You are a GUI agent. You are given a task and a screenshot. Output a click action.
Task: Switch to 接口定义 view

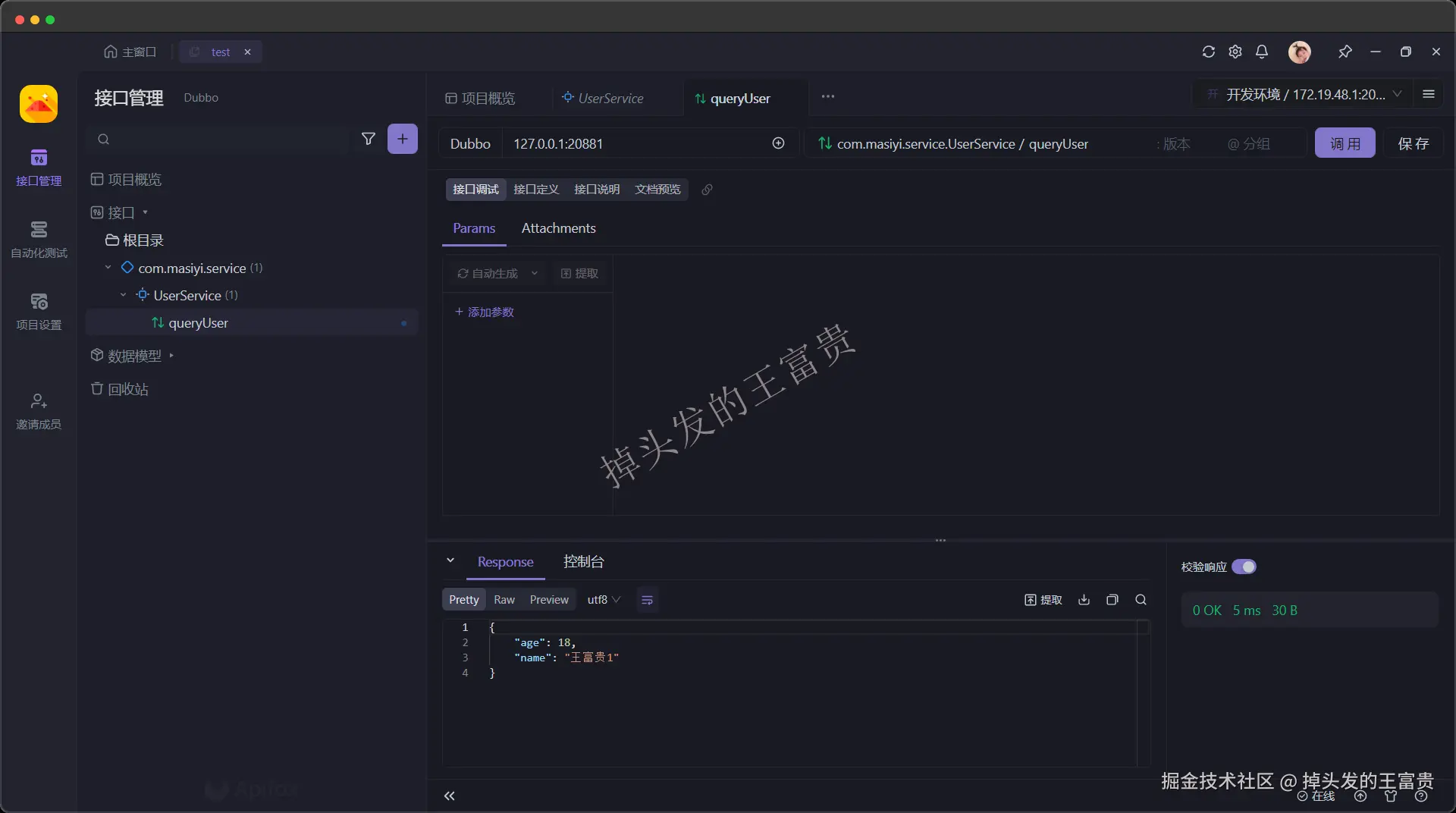536,190
